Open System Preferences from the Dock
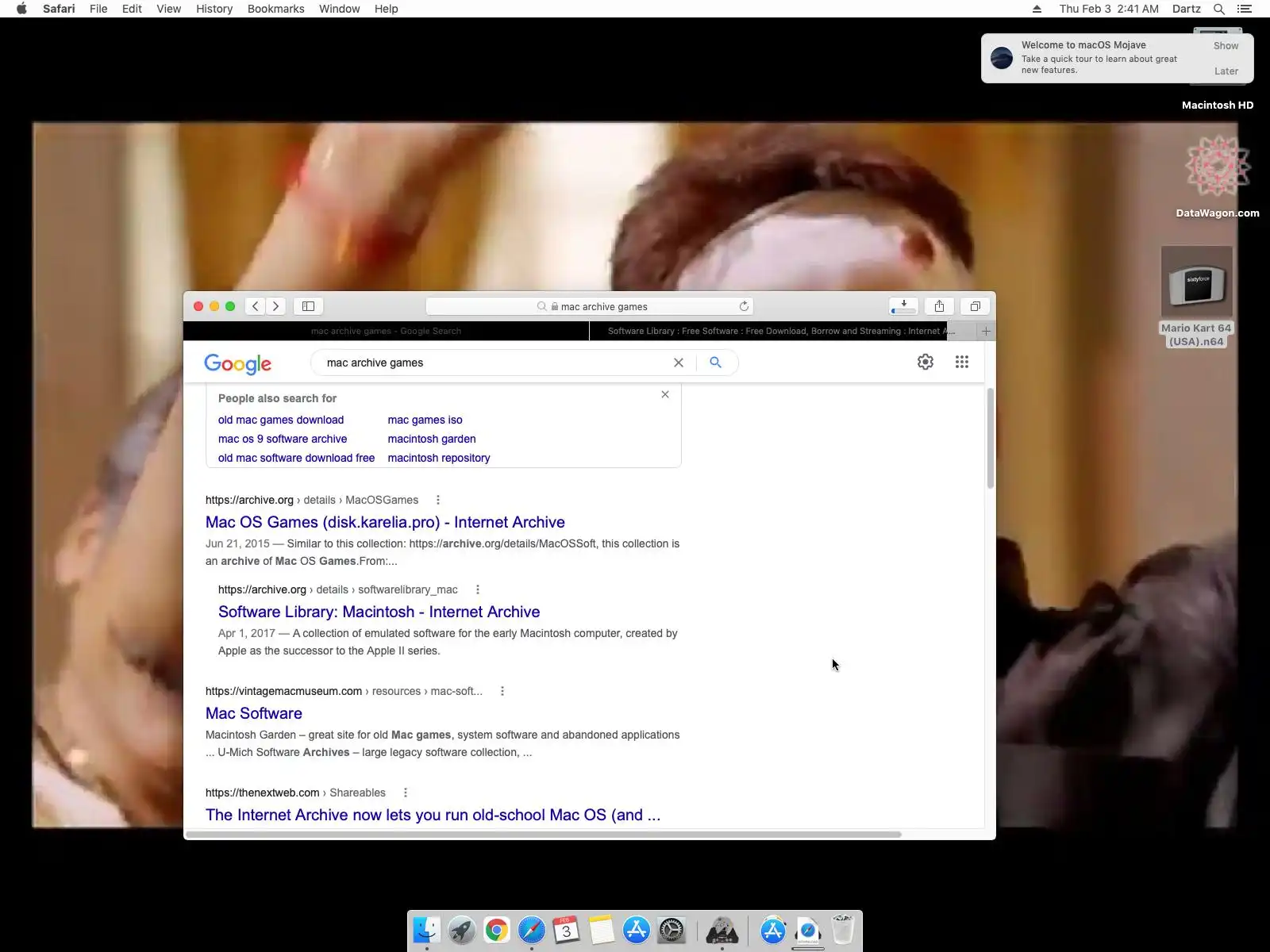 tap(672, 930)
